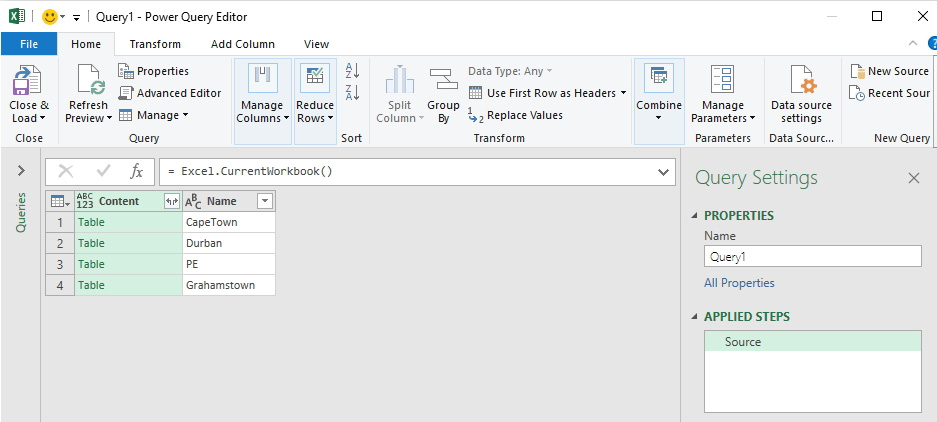Click Recent Sources
The width and height of the screenshot is (937, 422).
(889, 93)
